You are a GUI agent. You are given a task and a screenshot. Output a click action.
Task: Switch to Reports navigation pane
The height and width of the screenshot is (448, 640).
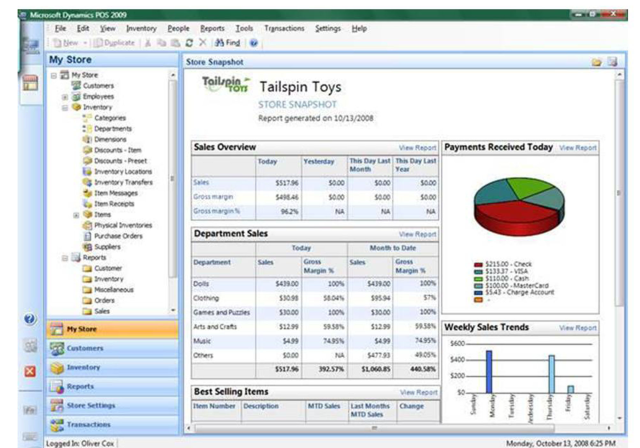point(112,386)
